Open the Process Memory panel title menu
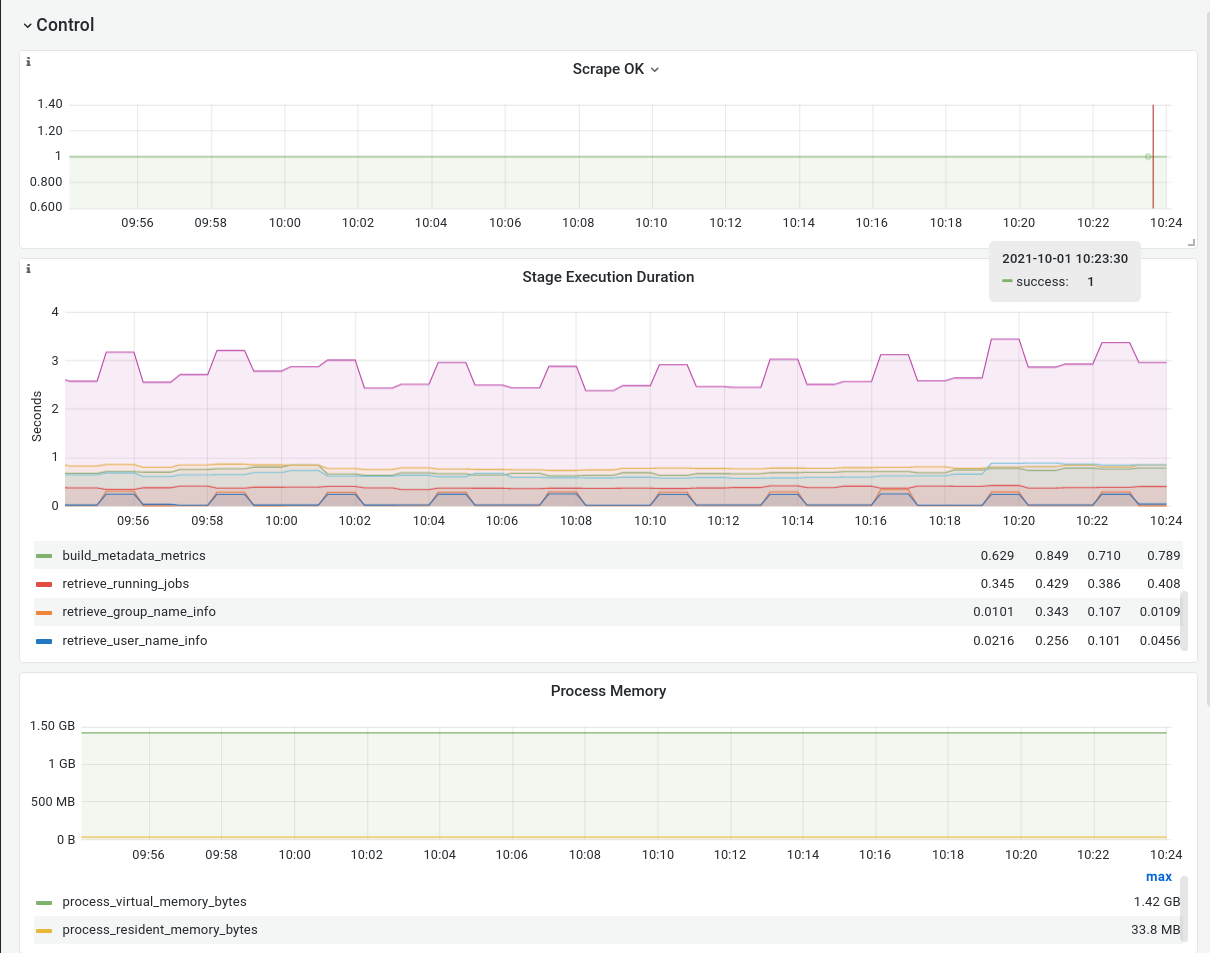The height and width of the screenshot is (953, 1210). pos(608,691)
